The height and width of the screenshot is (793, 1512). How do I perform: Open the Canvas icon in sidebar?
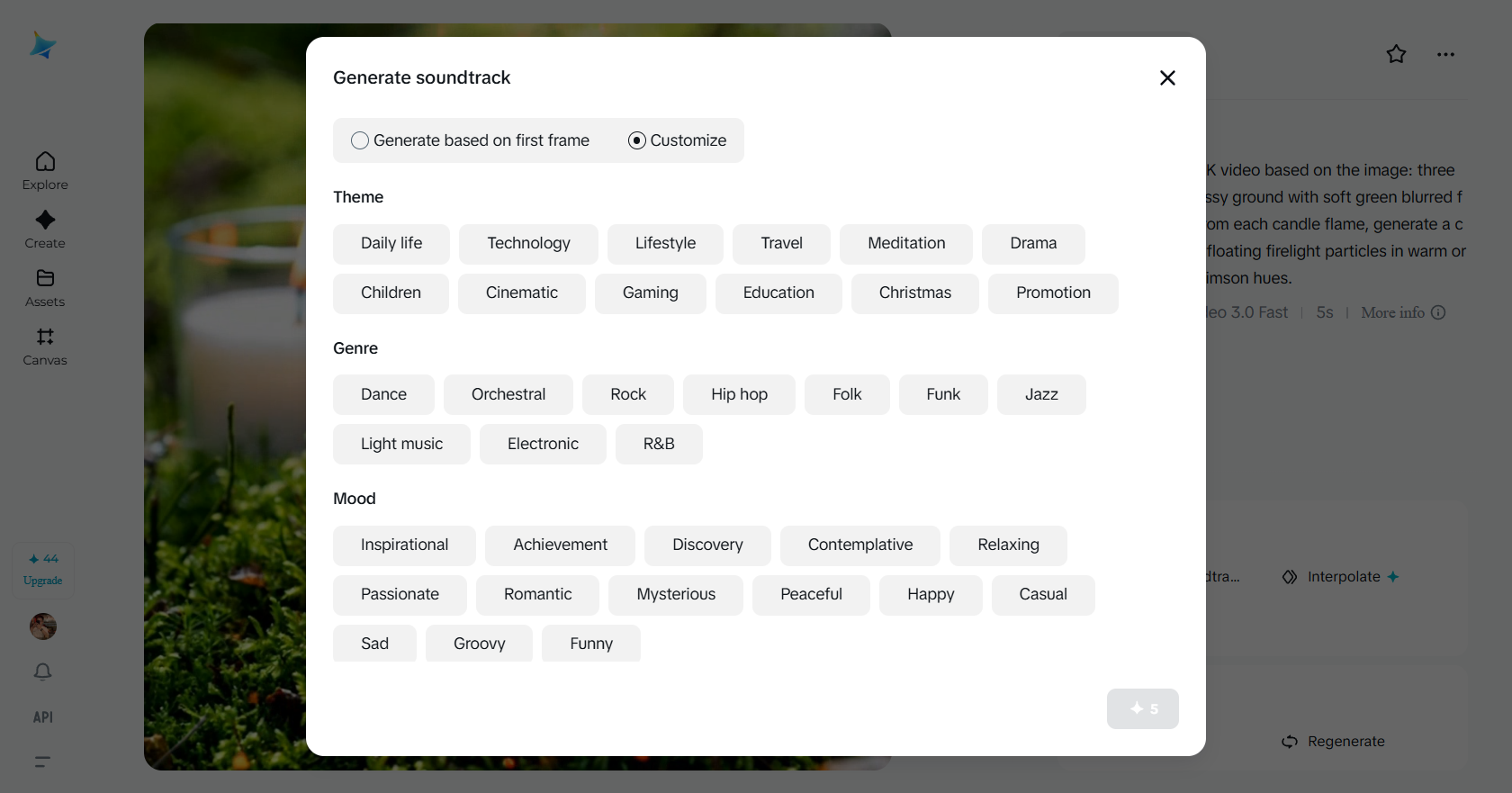[45, 338]
